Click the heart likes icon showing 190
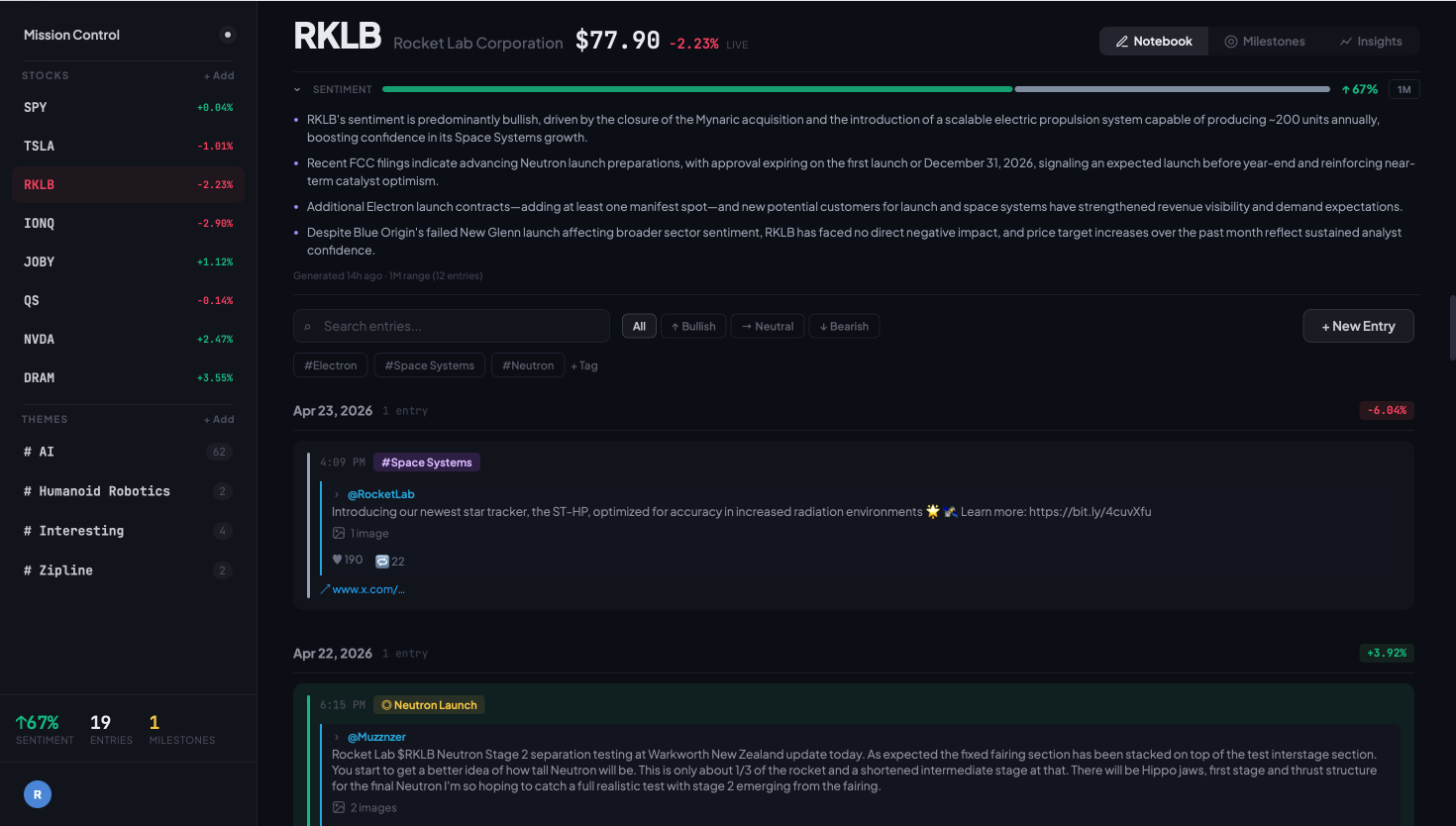1456x826 pixels. click(338, 560)
